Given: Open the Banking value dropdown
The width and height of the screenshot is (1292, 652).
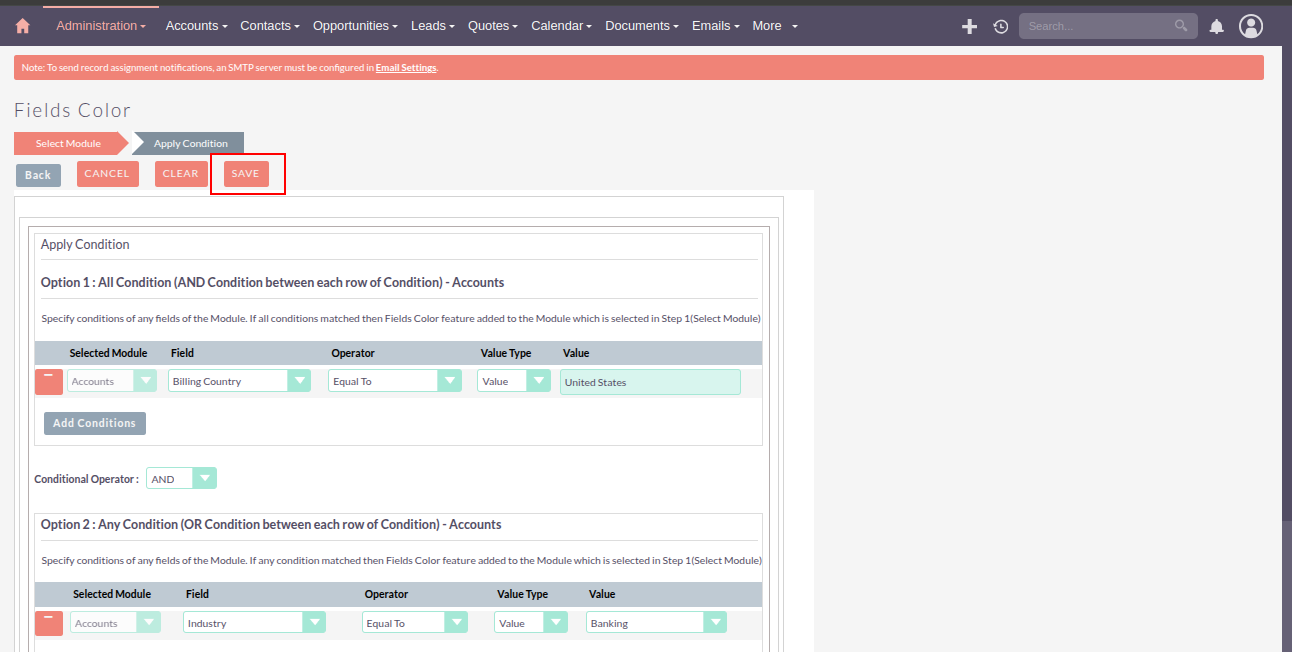Looking at the screenshot, I should point(656,623).
